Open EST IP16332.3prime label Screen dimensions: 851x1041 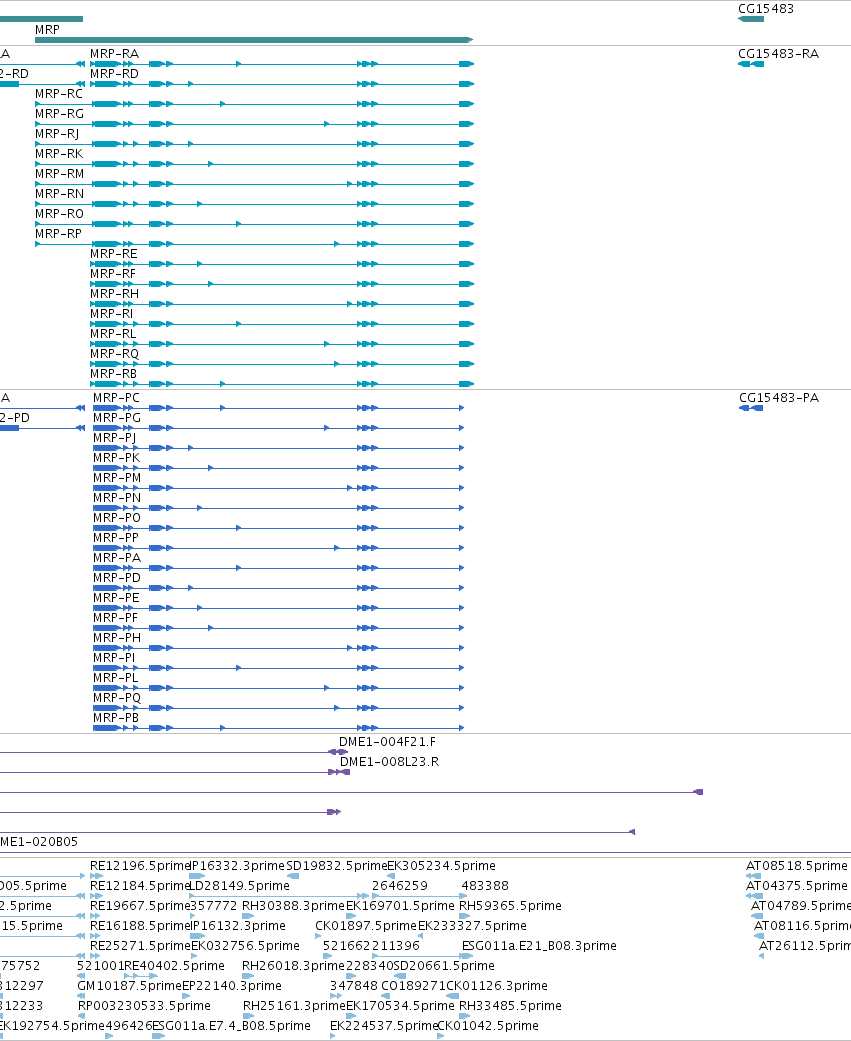(237, 866)
